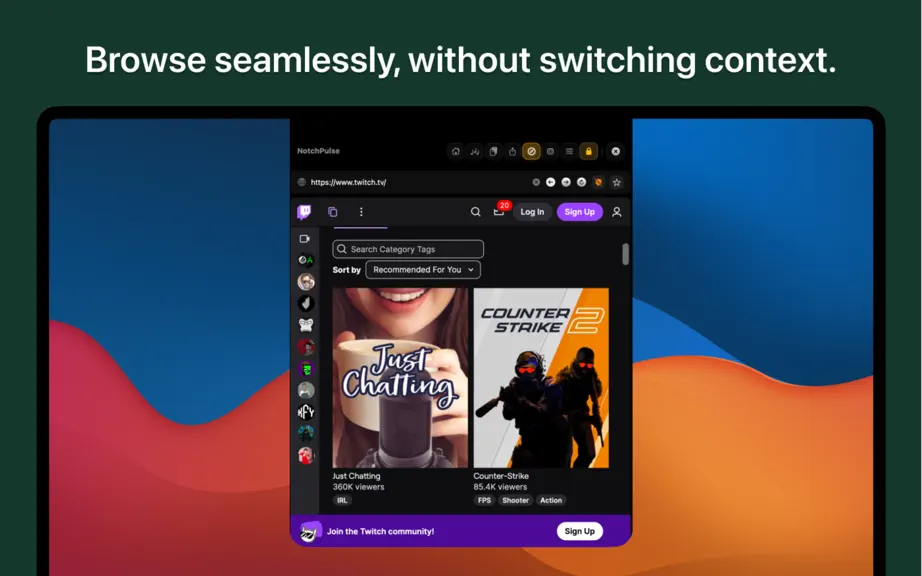Open the Just Chatting category thumbnail

pyautogui.click(x=400, y=377)
